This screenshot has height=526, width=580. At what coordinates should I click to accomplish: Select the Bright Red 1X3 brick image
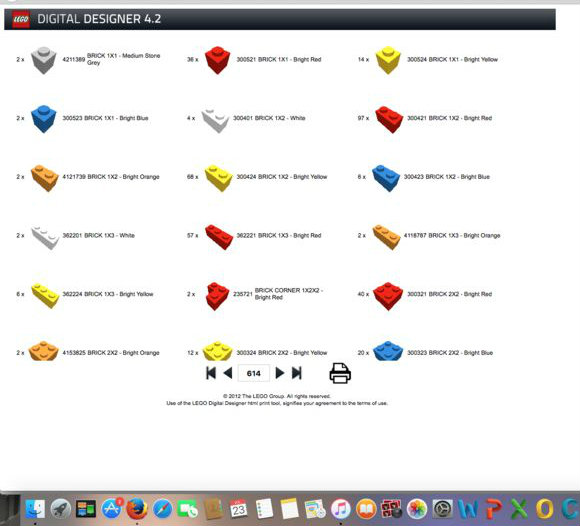pyautogui.click(x=219, y=237)
